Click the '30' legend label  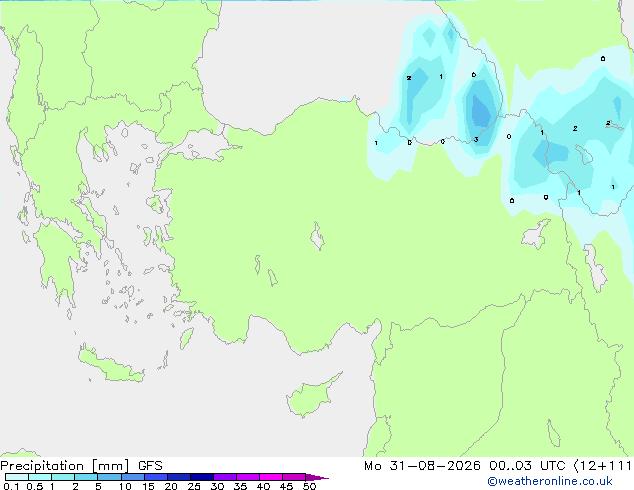217,486
